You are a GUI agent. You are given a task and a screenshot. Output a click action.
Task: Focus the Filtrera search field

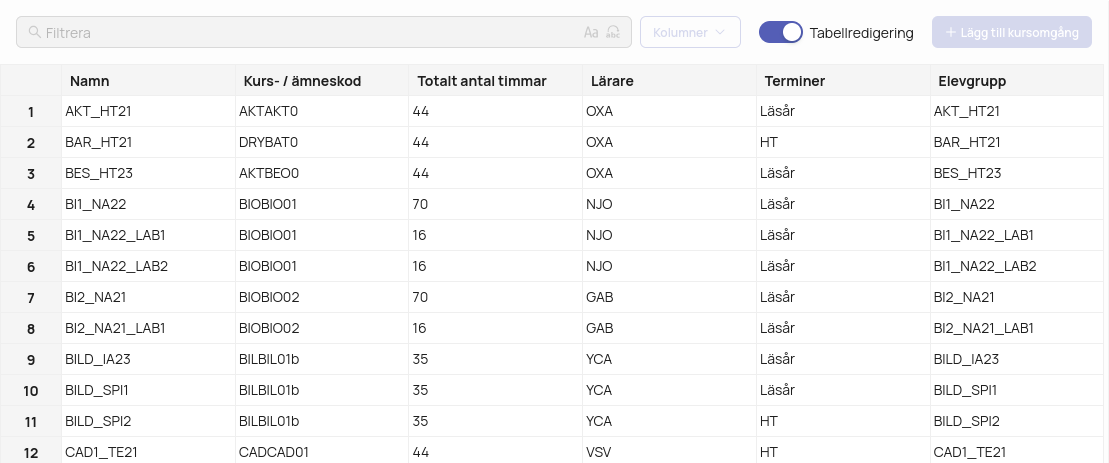click(311, 33)
